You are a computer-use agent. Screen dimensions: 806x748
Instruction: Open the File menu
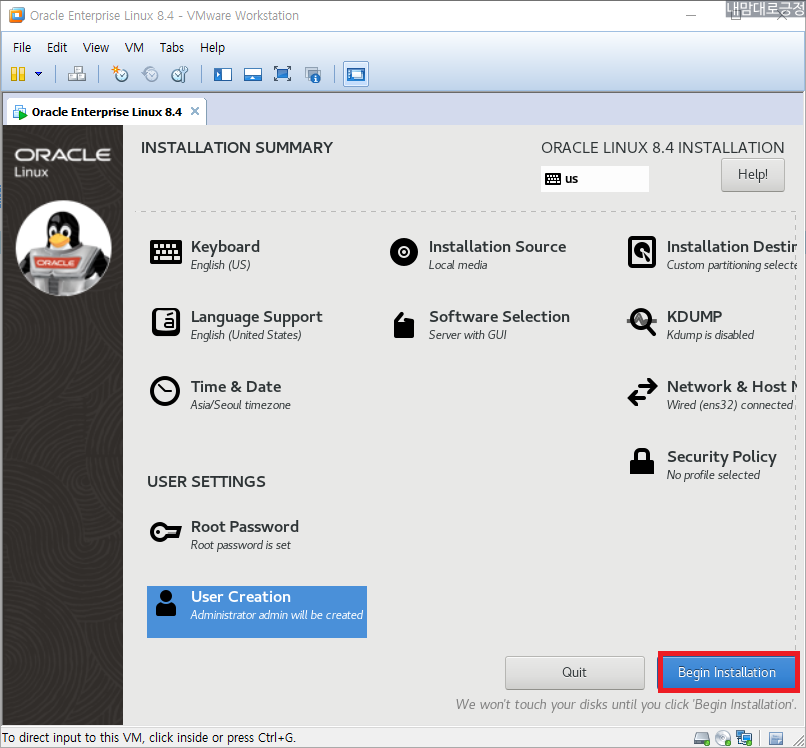click(22, 48)
